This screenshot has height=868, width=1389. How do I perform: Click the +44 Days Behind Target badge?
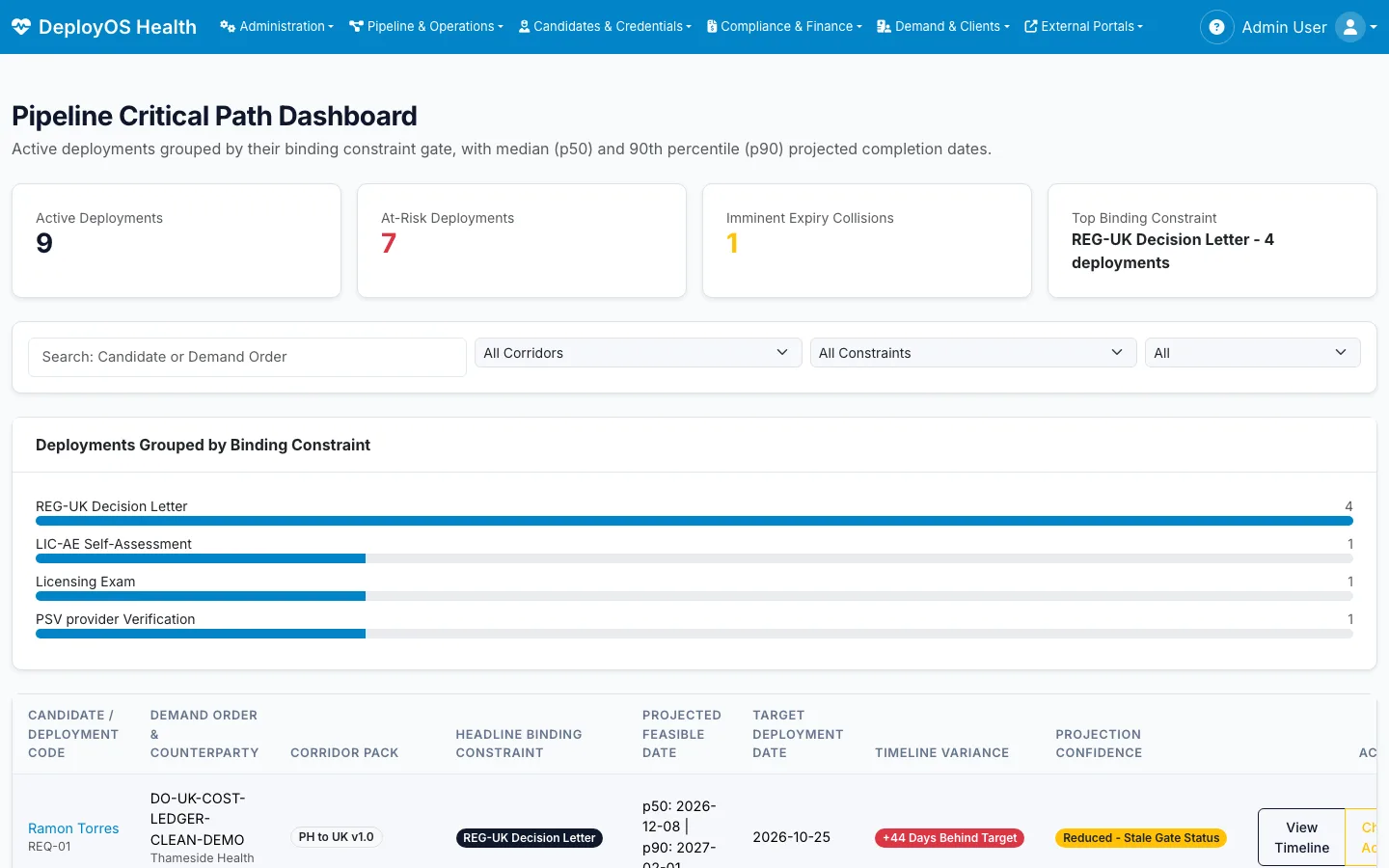tap(950, 838)
